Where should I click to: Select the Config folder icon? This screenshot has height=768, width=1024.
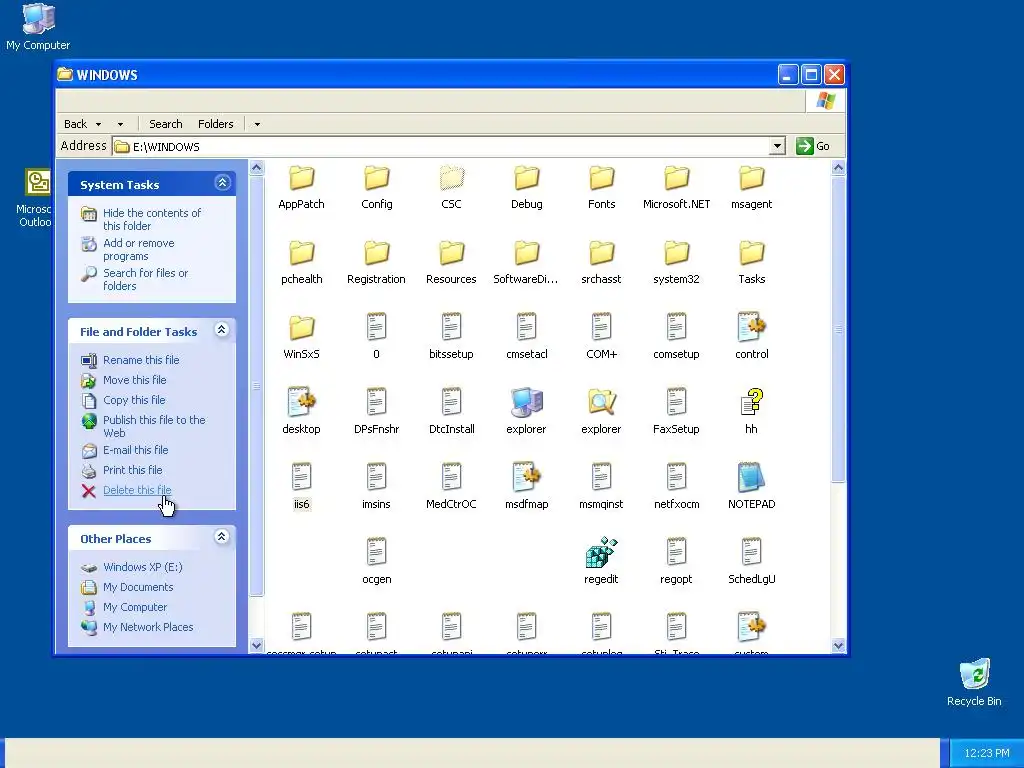click(x=377, y=178)
